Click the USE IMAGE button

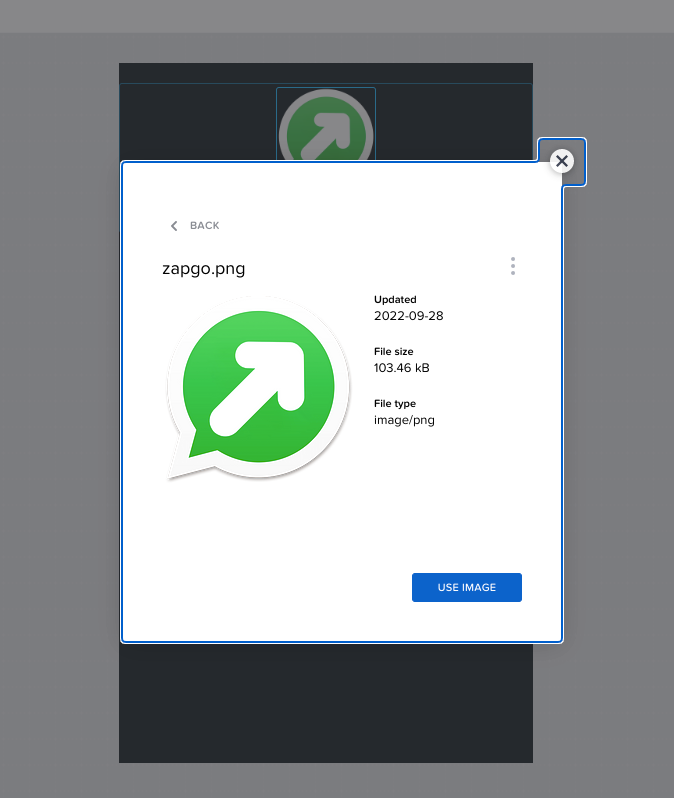[467, 587]
